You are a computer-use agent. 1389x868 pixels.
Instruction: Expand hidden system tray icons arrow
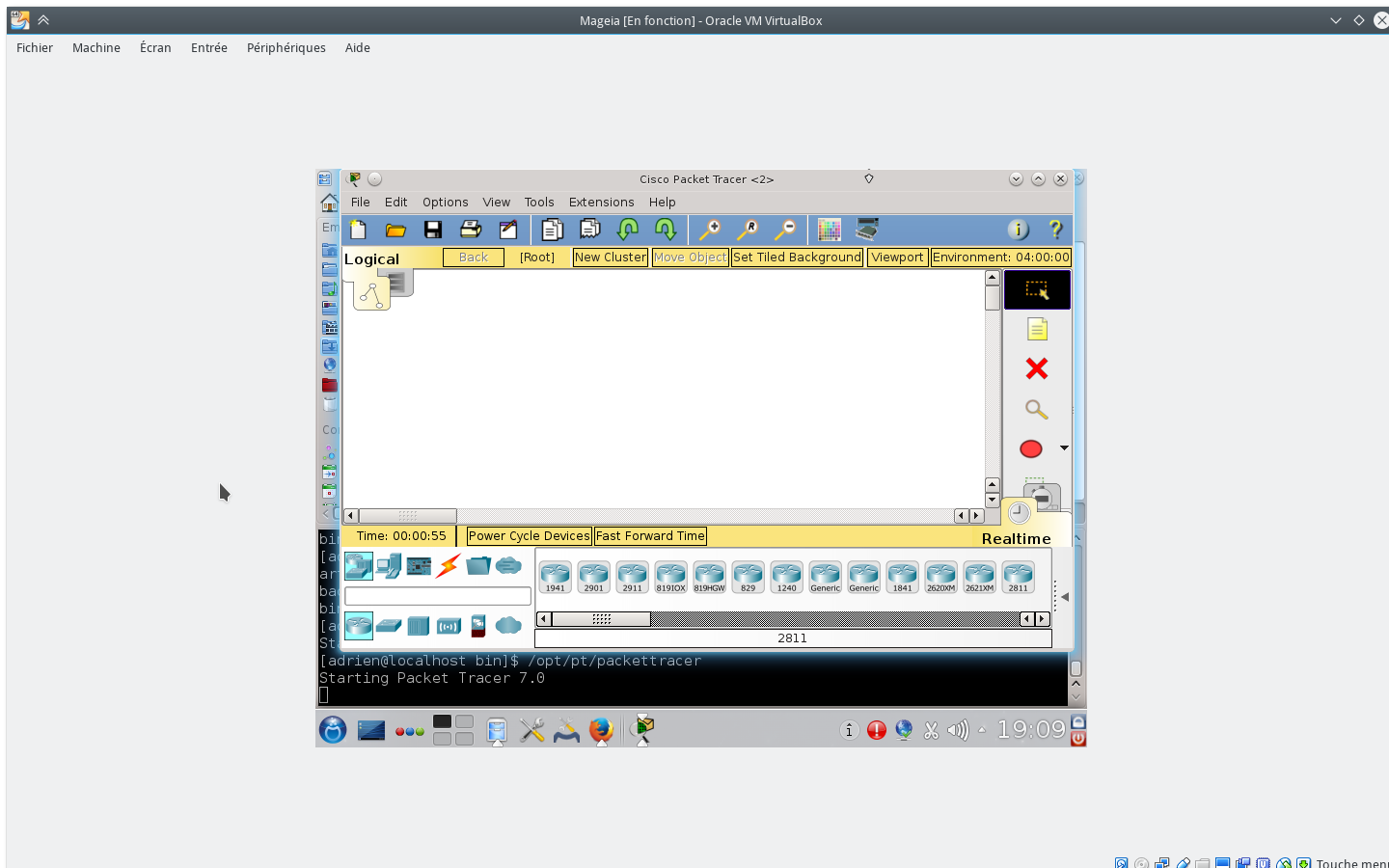tap(982, 730)
